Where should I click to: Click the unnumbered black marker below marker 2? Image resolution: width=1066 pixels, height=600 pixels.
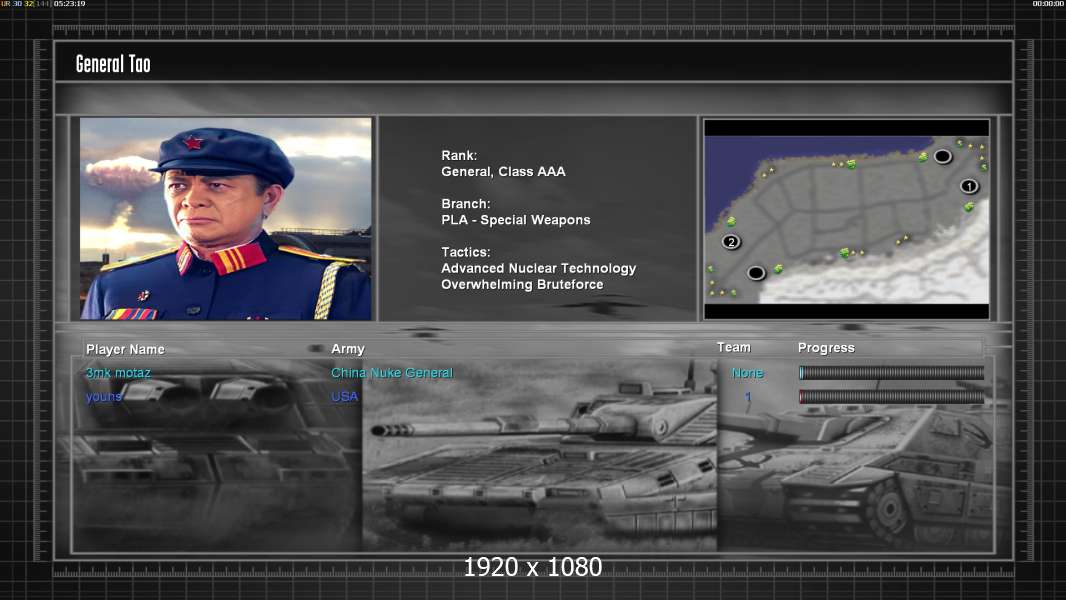click(x=756, y=272)
